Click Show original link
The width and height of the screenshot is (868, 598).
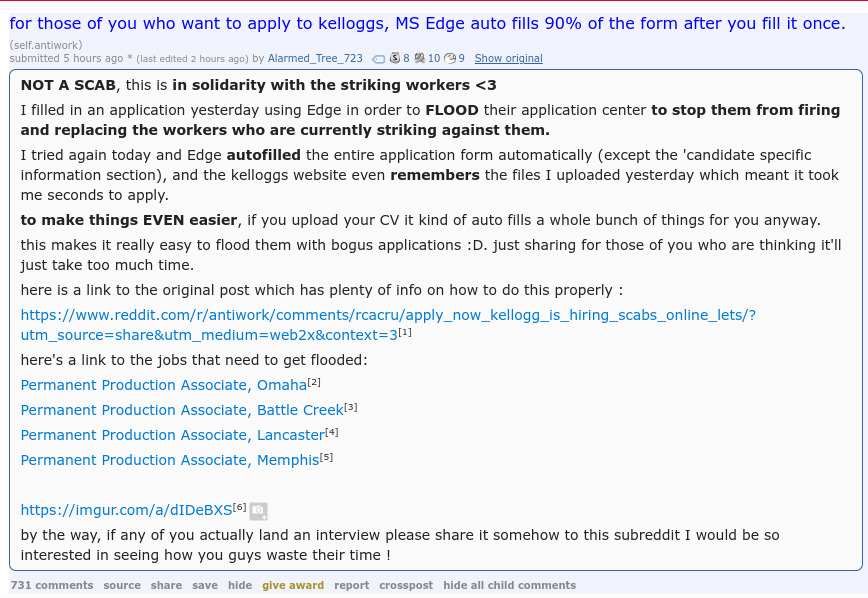click(508, 58)
